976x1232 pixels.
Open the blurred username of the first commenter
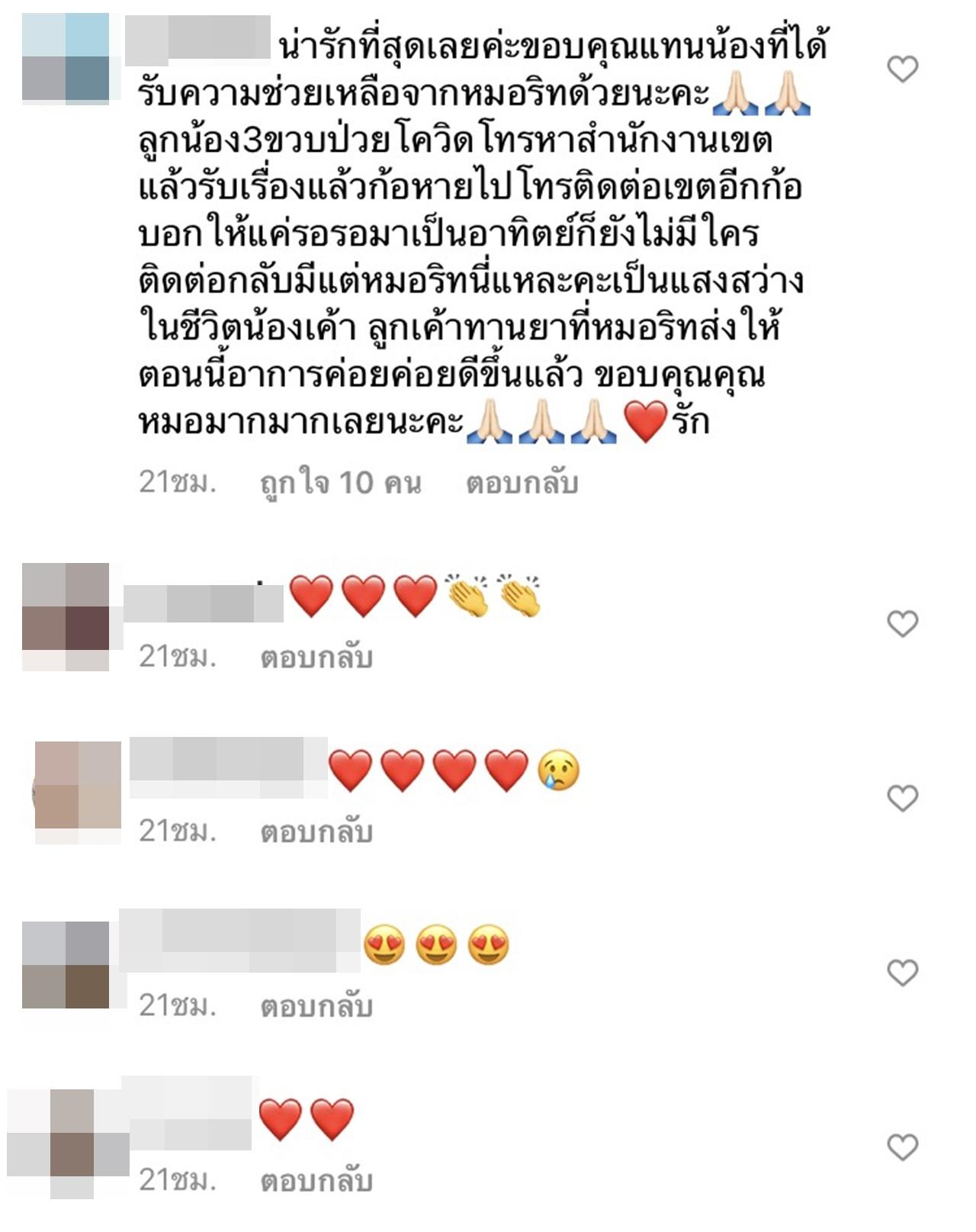coord(197,38)
